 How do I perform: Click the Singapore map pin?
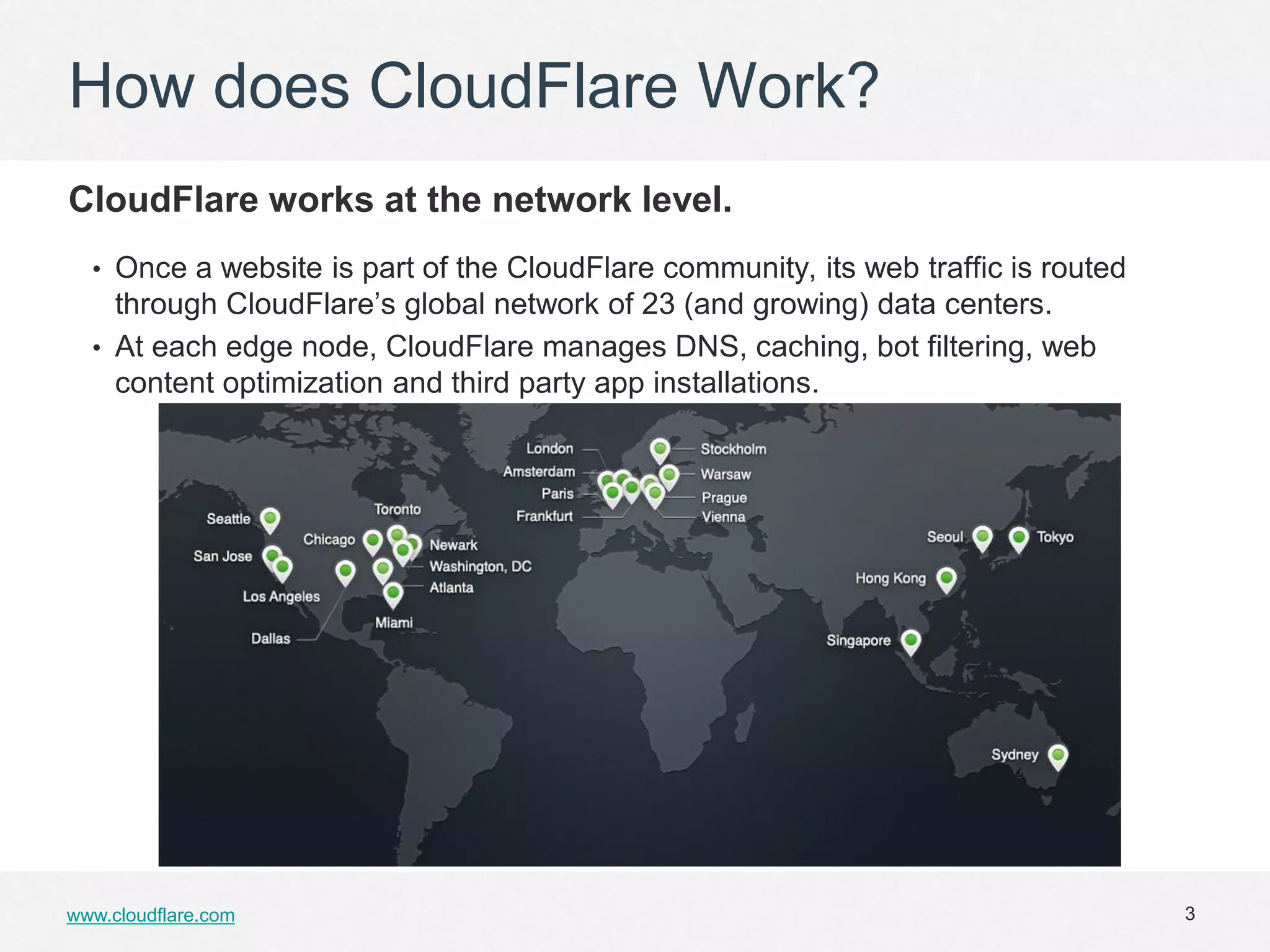910,643
